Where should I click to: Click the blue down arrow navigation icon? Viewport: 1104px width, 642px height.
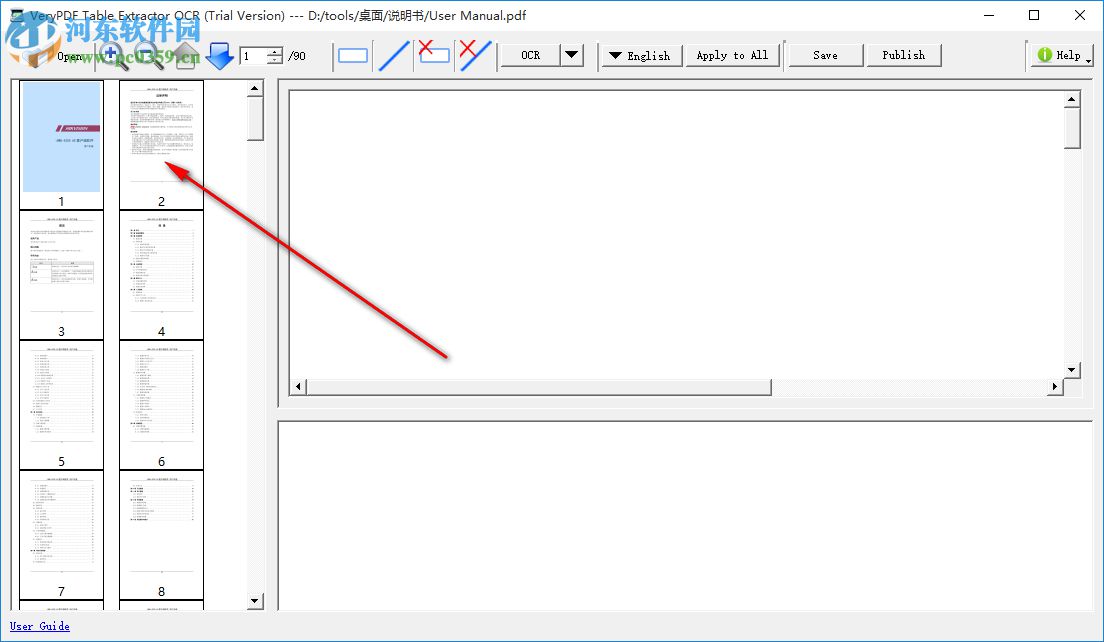[x=219, y=55]
